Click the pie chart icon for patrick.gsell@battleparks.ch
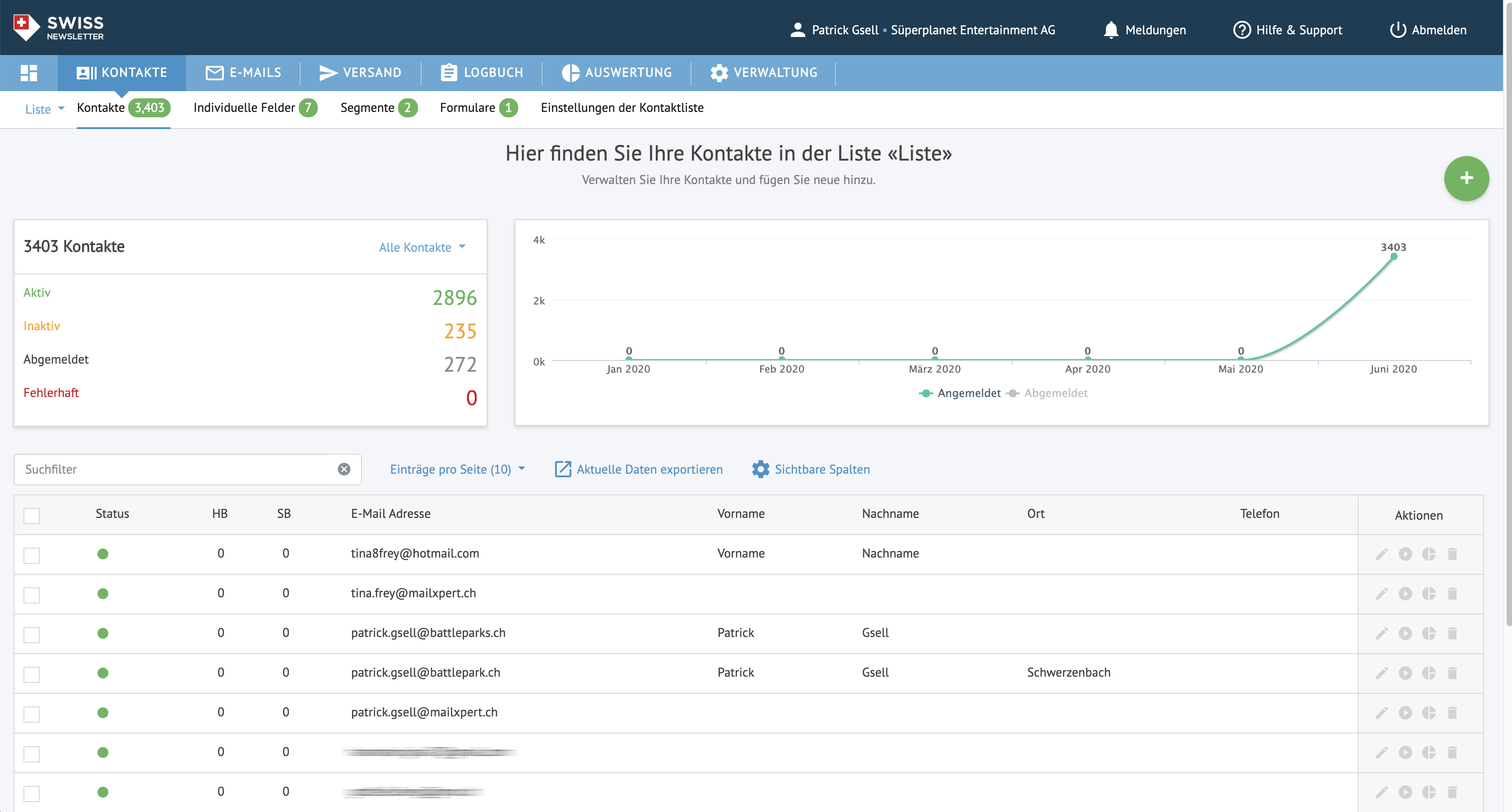Image resolution: width=1512 pixels, height=812 pixels. (1429, 633)
